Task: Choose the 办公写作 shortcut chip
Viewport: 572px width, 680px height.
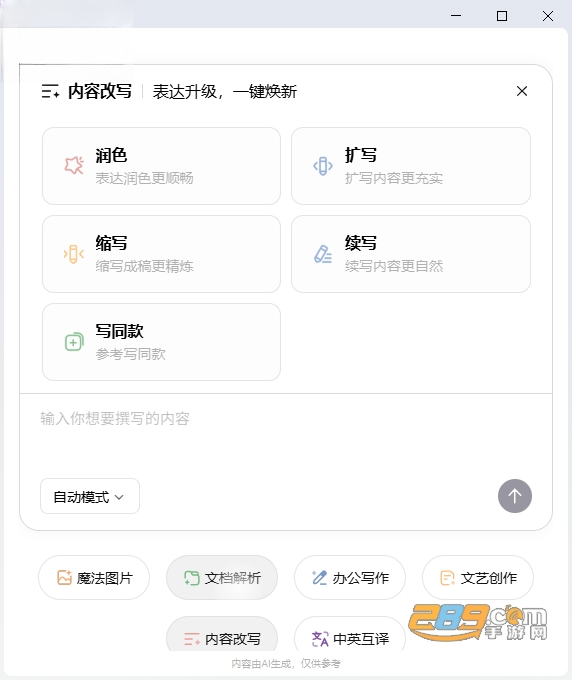Action: click(x=350, y=578)
